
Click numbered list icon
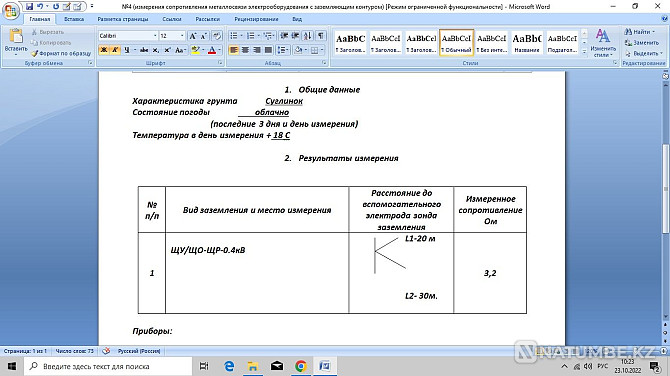click(250, 36)
